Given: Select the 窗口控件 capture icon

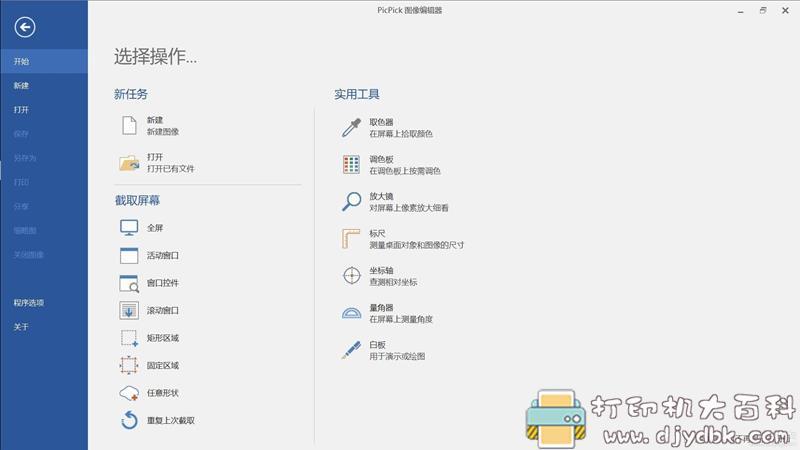Looking at the screenshot, I should [129, 283].
